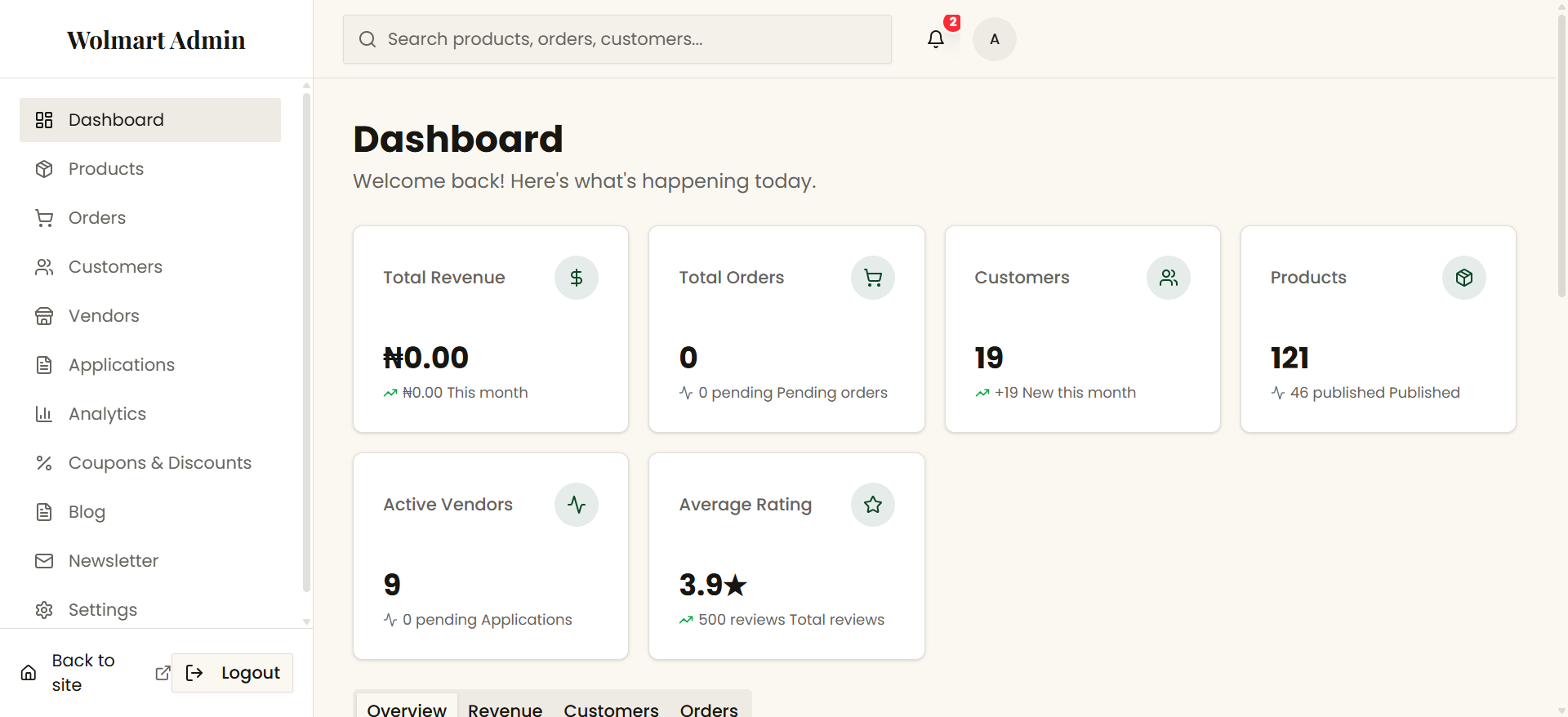
Task: Click the Orders cart icon in sidebar
Action: click(x=44, y=218)
